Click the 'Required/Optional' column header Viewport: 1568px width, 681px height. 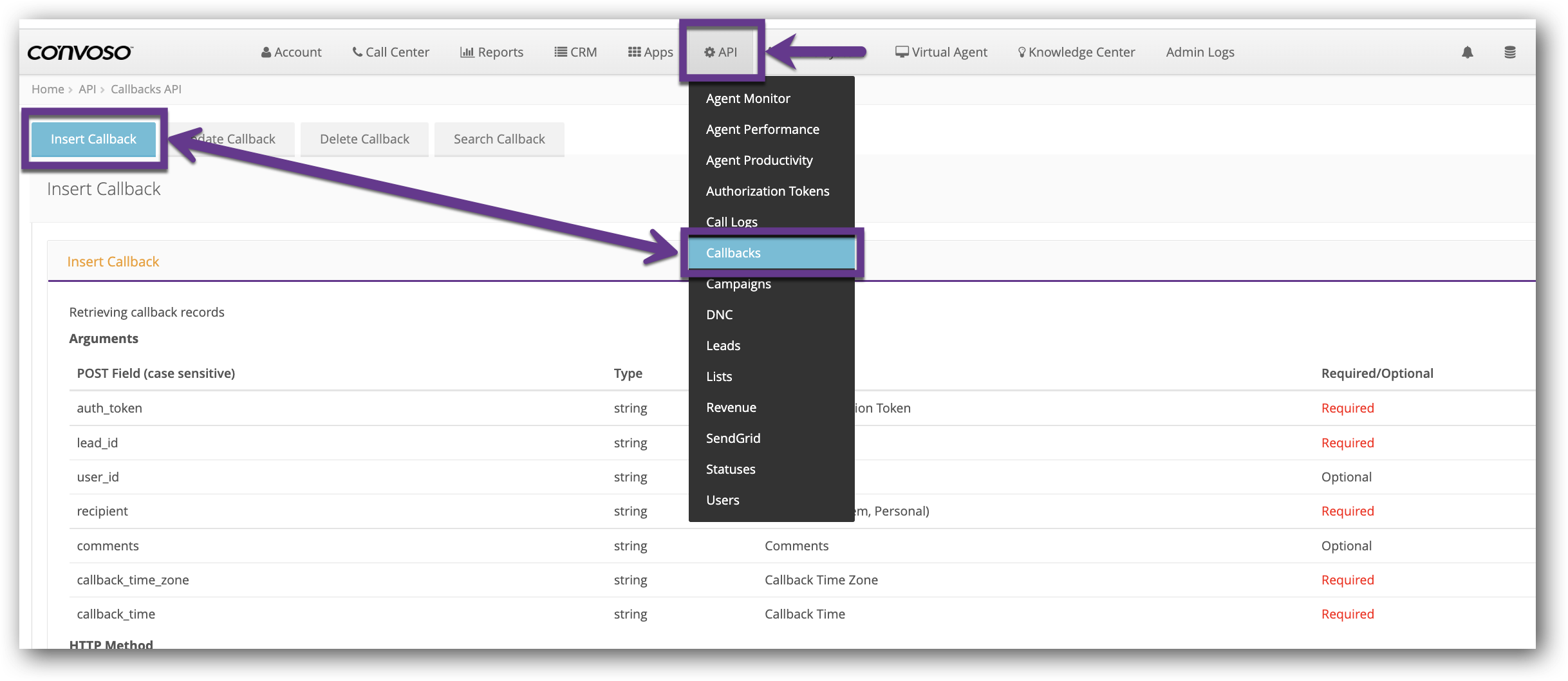1377,373
